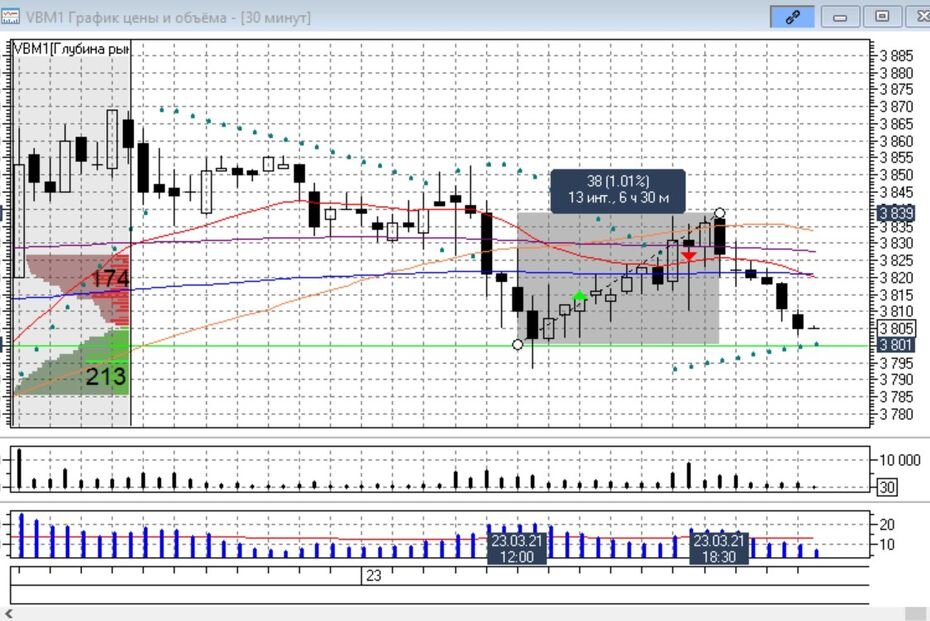Click the horizontal scrollbar thumb at right

(x=916, y=613)
